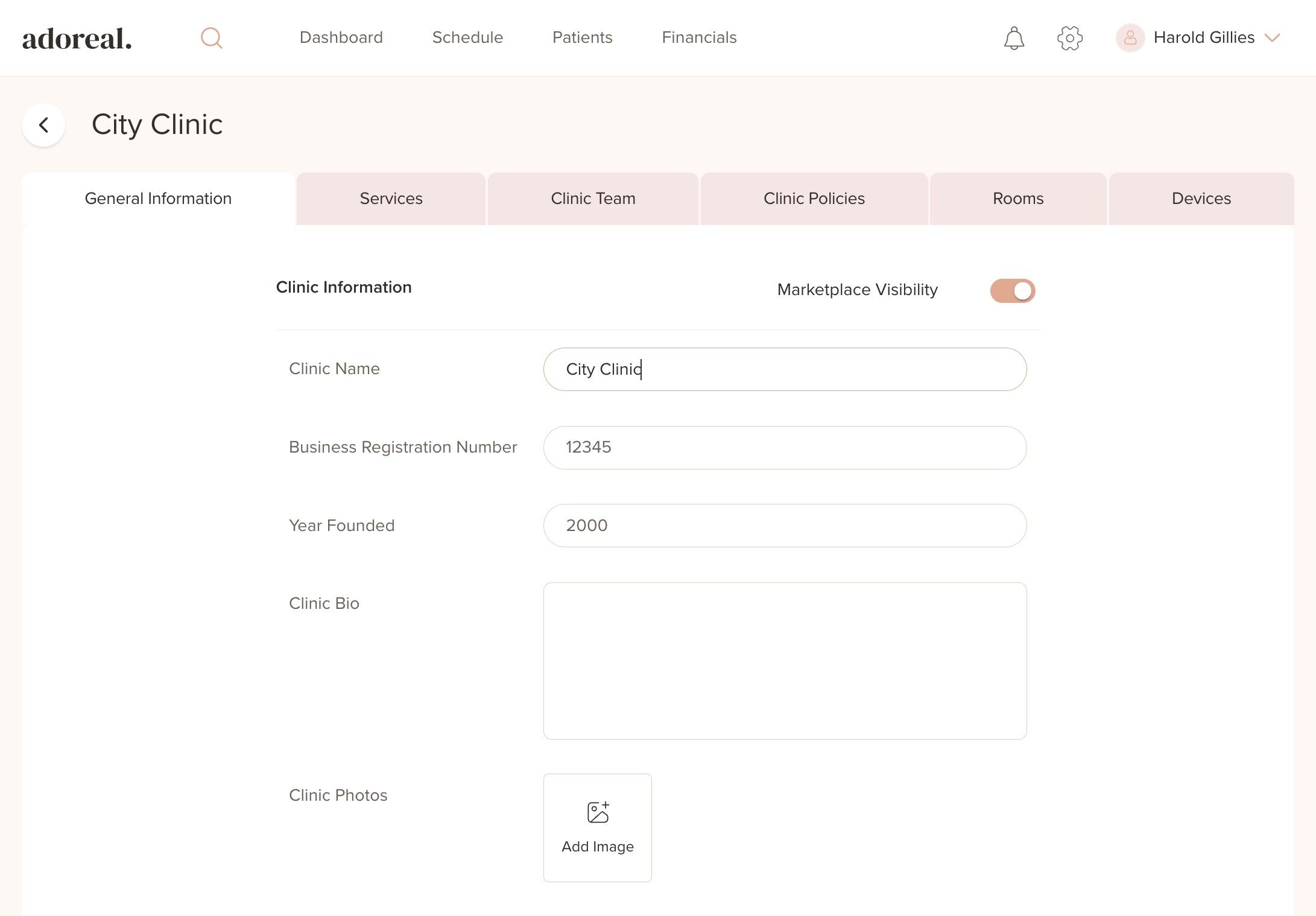The width and height of the screenshot is (1316, 916).
Task: Focus the Clinic Bio text area
Action: 784,660
